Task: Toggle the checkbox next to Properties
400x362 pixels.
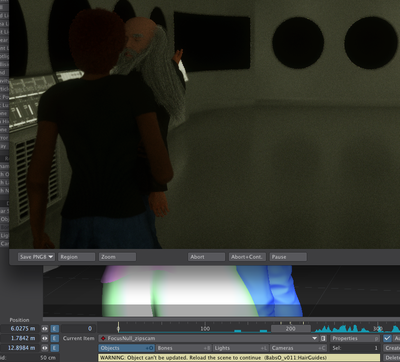Action: (x=387, y=338)
